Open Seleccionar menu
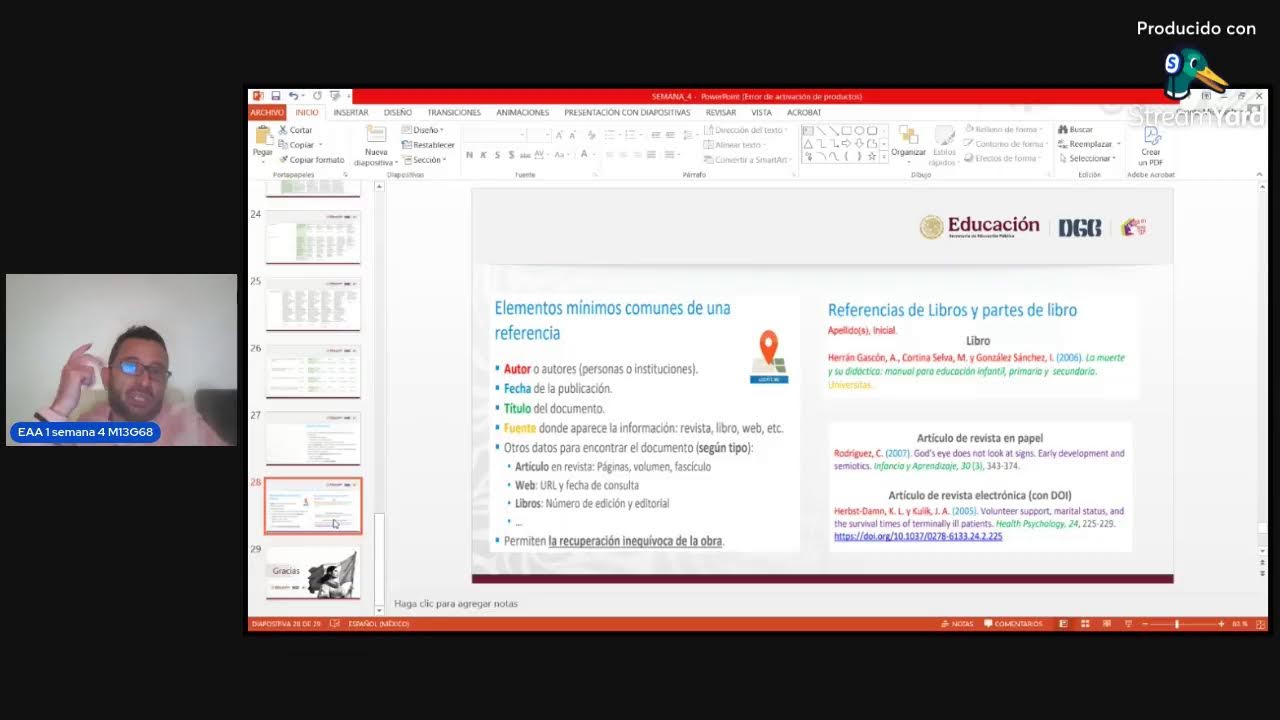 pyautogui.click(x=1087, y=158)
